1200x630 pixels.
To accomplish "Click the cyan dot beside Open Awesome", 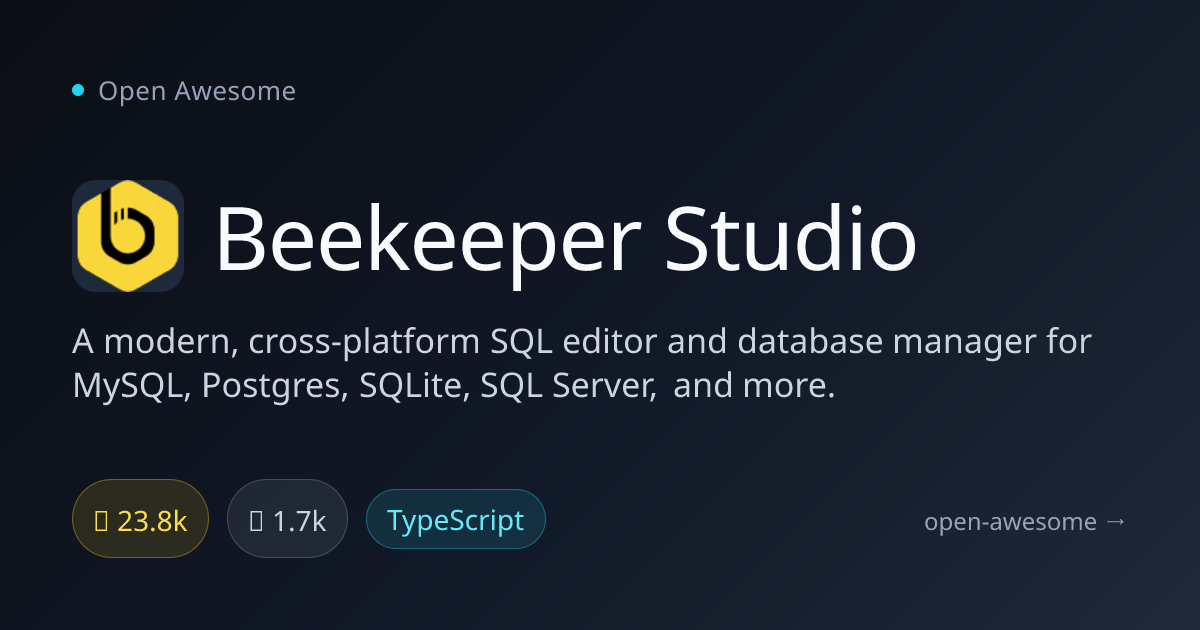I will 78,91.
